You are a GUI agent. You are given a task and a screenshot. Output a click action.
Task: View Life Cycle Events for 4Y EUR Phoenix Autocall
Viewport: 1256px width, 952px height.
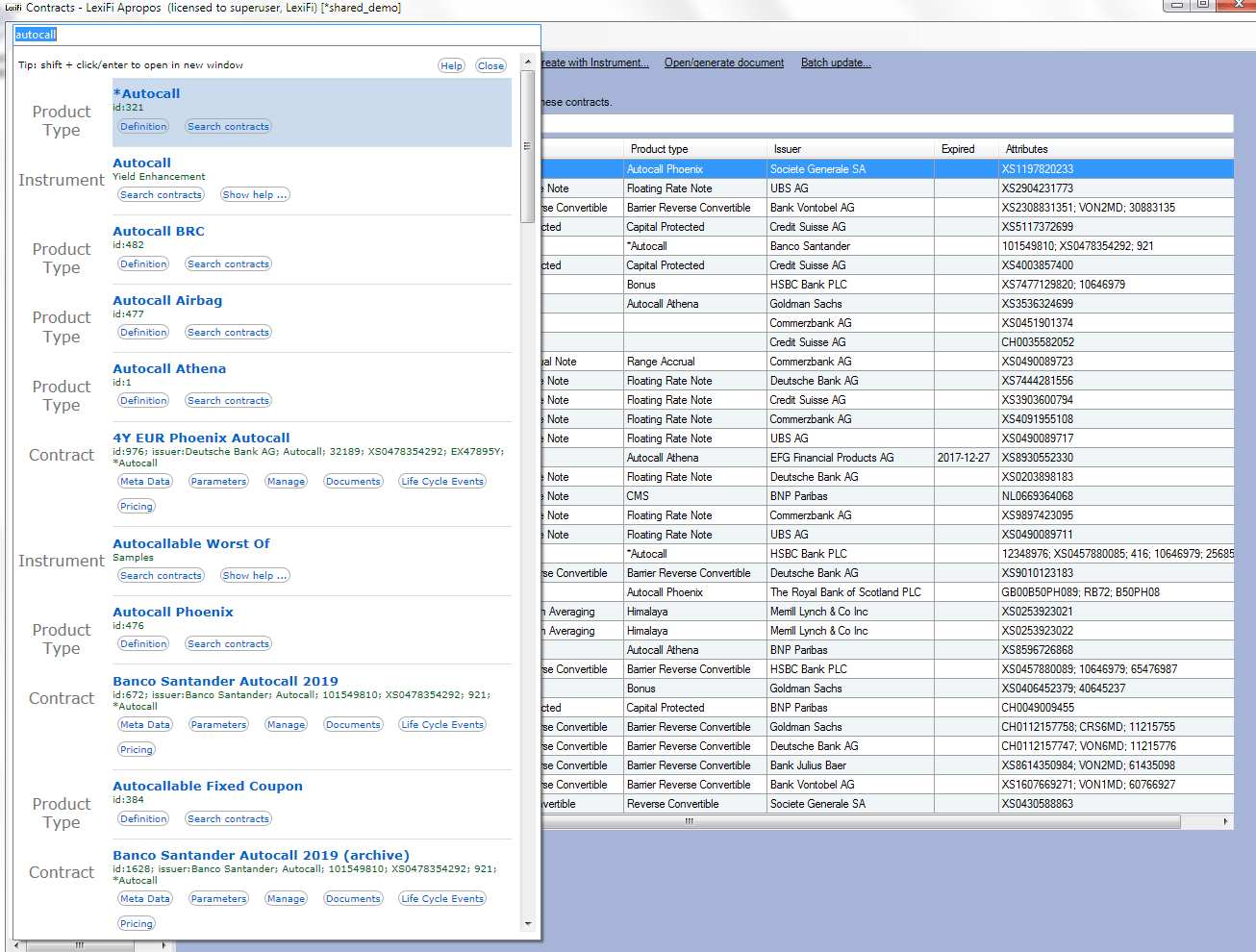[x=442, y=482]
